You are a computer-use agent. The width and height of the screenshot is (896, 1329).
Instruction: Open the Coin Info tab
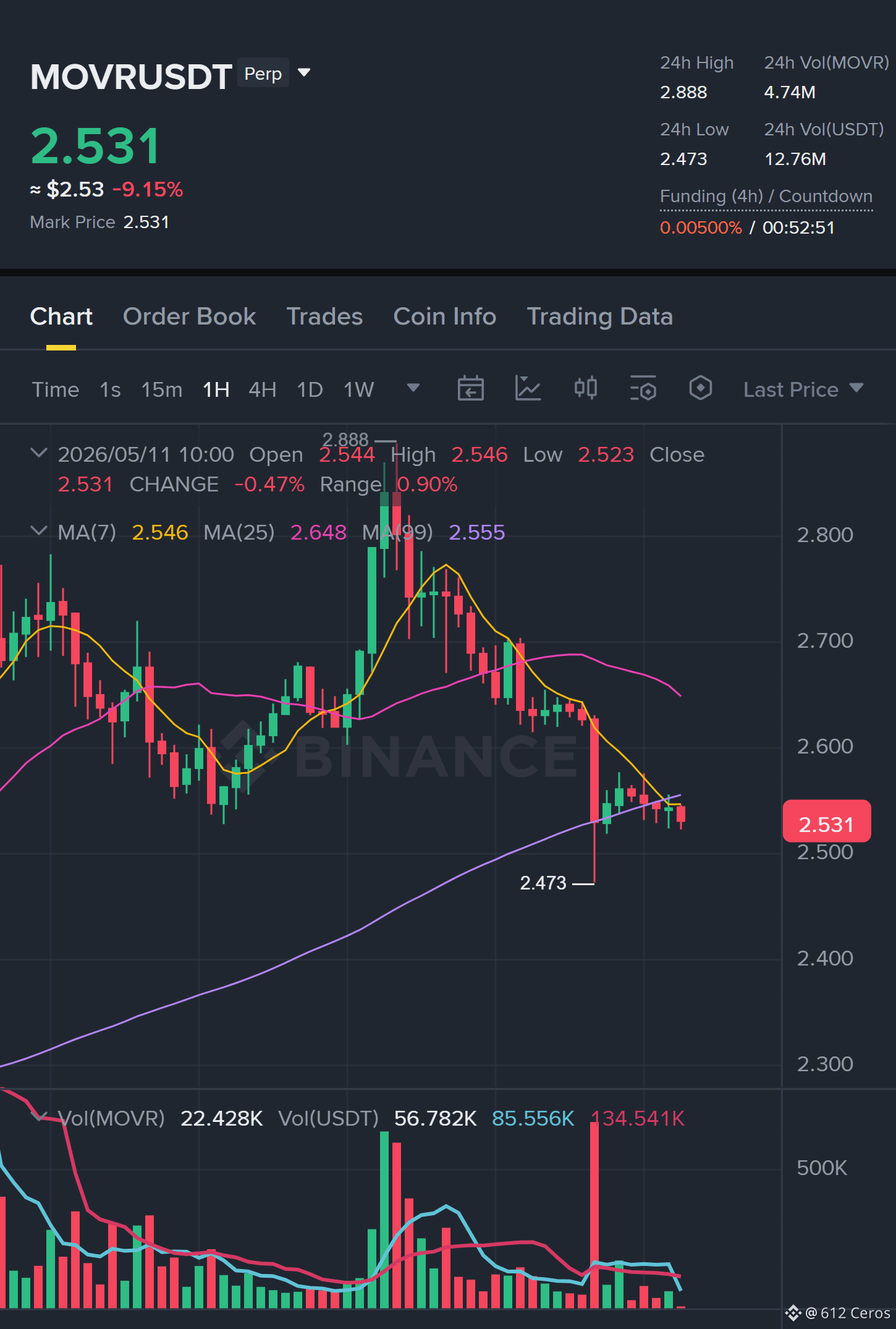click(444, 316)
